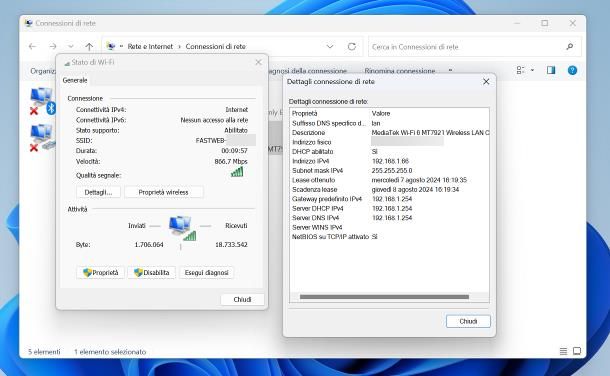
Task: Expand view options dropdown arrow
Action: tap(532, 70)
